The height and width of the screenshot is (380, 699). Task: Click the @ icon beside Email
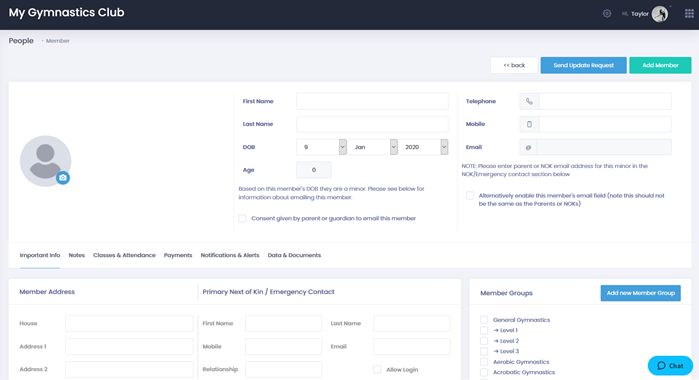tap(528, 147)
